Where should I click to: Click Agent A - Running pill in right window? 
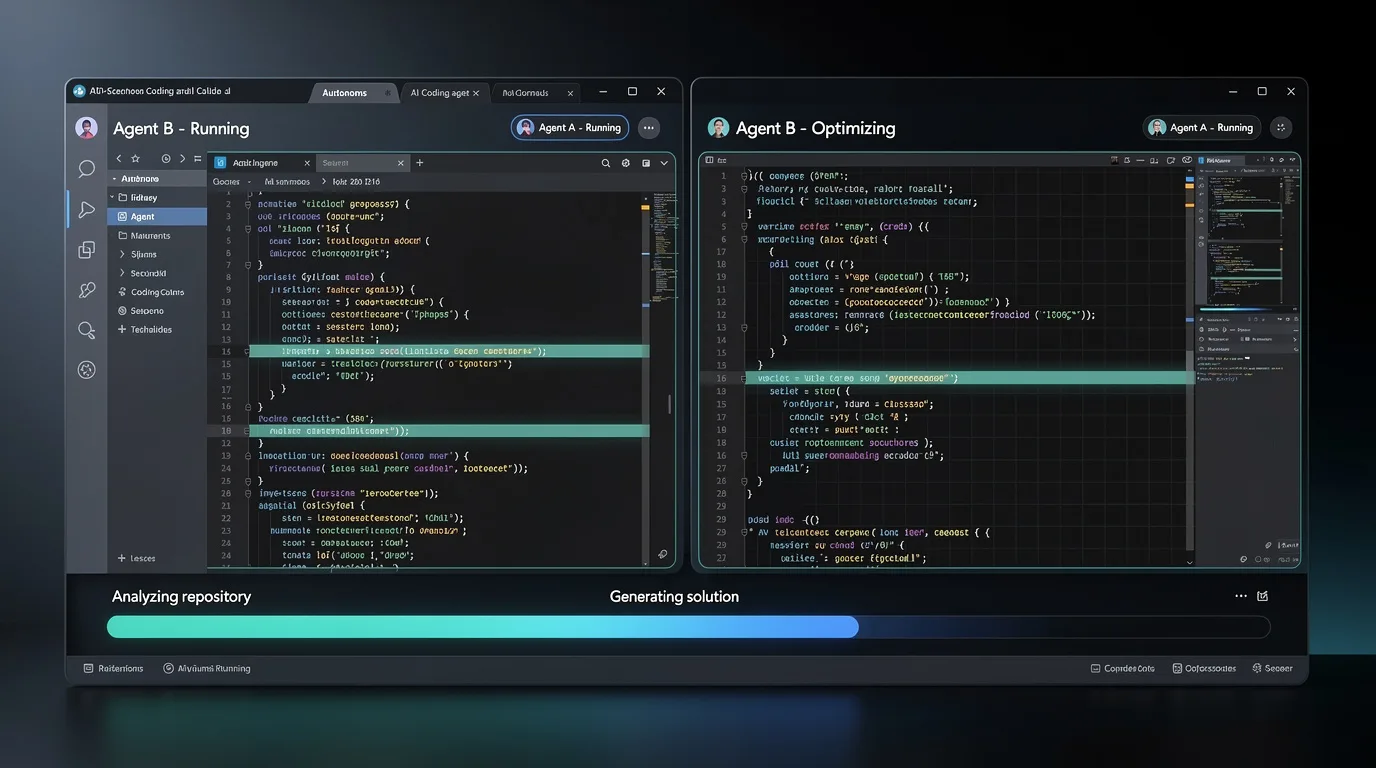click(1203, 127)
